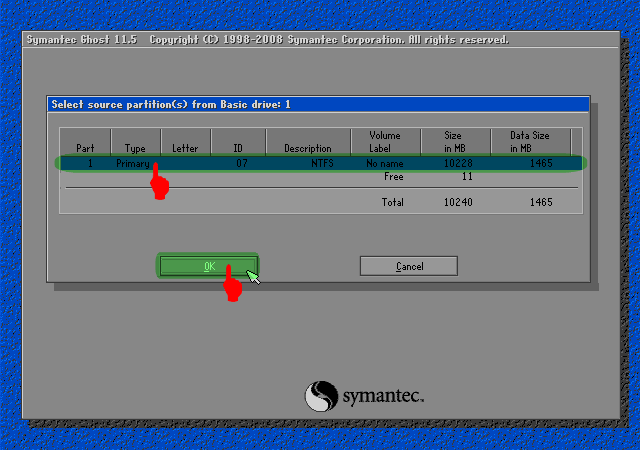Click the Symantec Ghost 11.5 title text

coord(82,40)
